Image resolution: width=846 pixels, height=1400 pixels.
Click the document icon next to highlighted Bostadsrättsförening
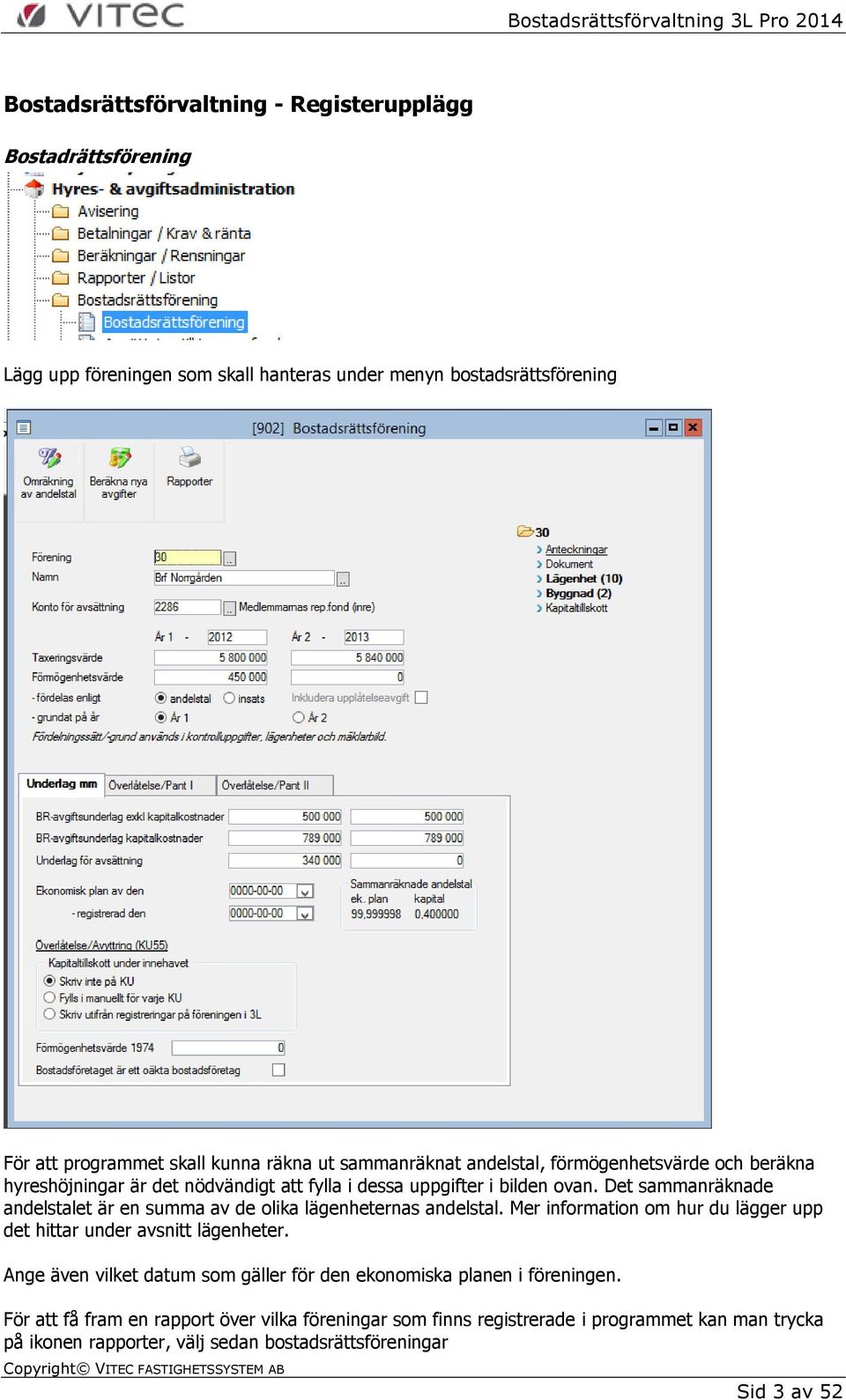click(87, 322)
